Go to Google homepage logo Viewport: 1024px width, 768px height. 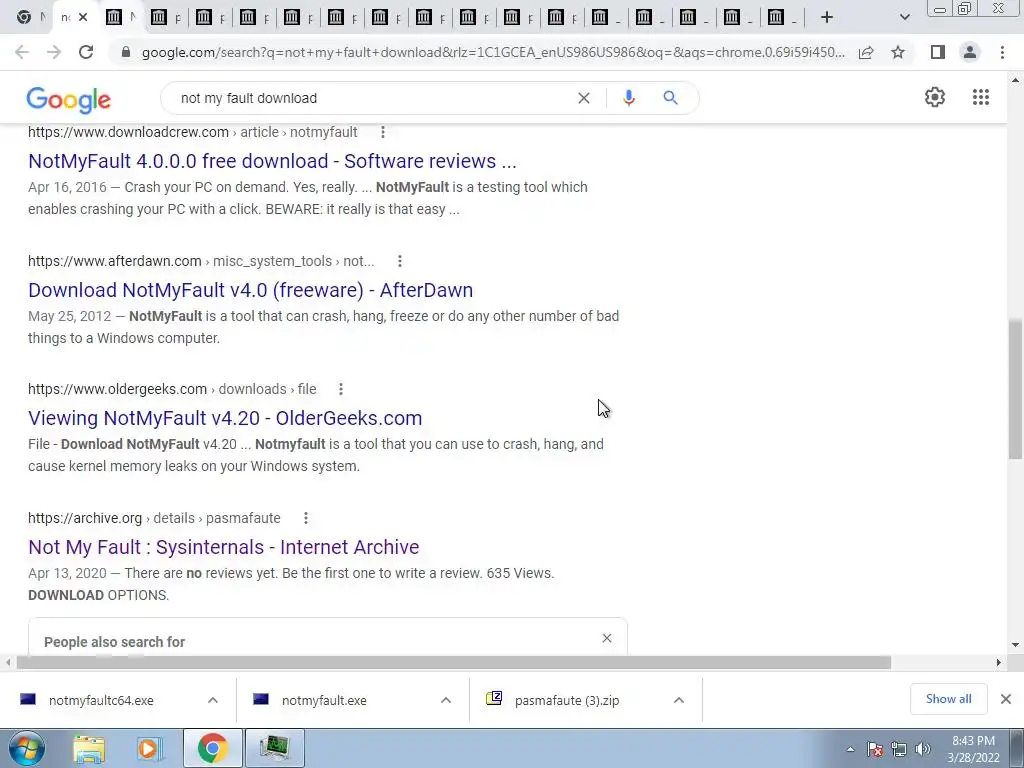coord(69,99)
